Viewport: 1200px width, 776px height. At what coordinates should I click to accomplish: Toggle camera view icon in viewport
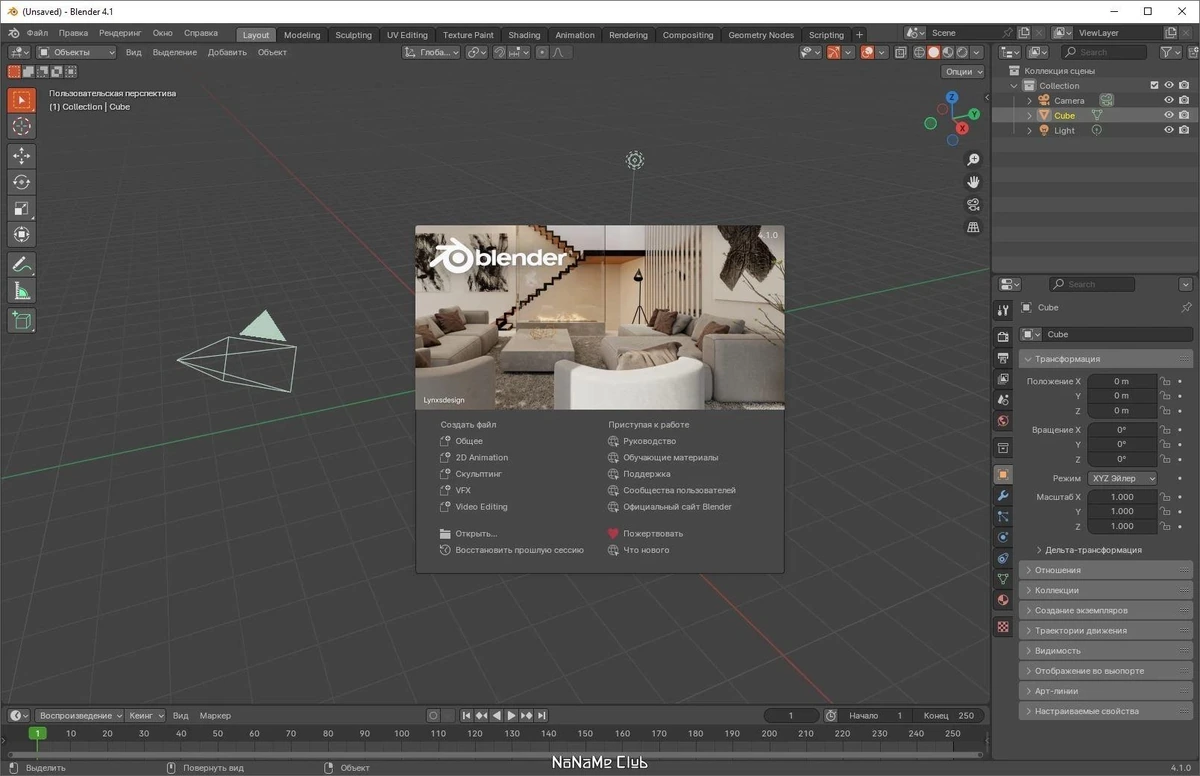click(x=973, y=205)
